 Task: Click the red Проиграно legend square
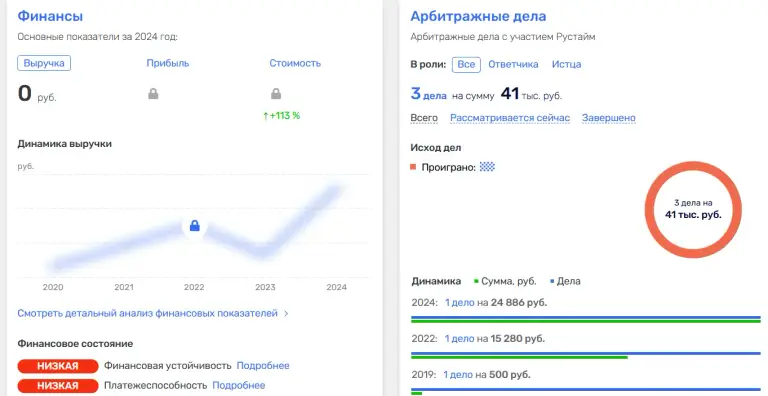click(413, 167)
